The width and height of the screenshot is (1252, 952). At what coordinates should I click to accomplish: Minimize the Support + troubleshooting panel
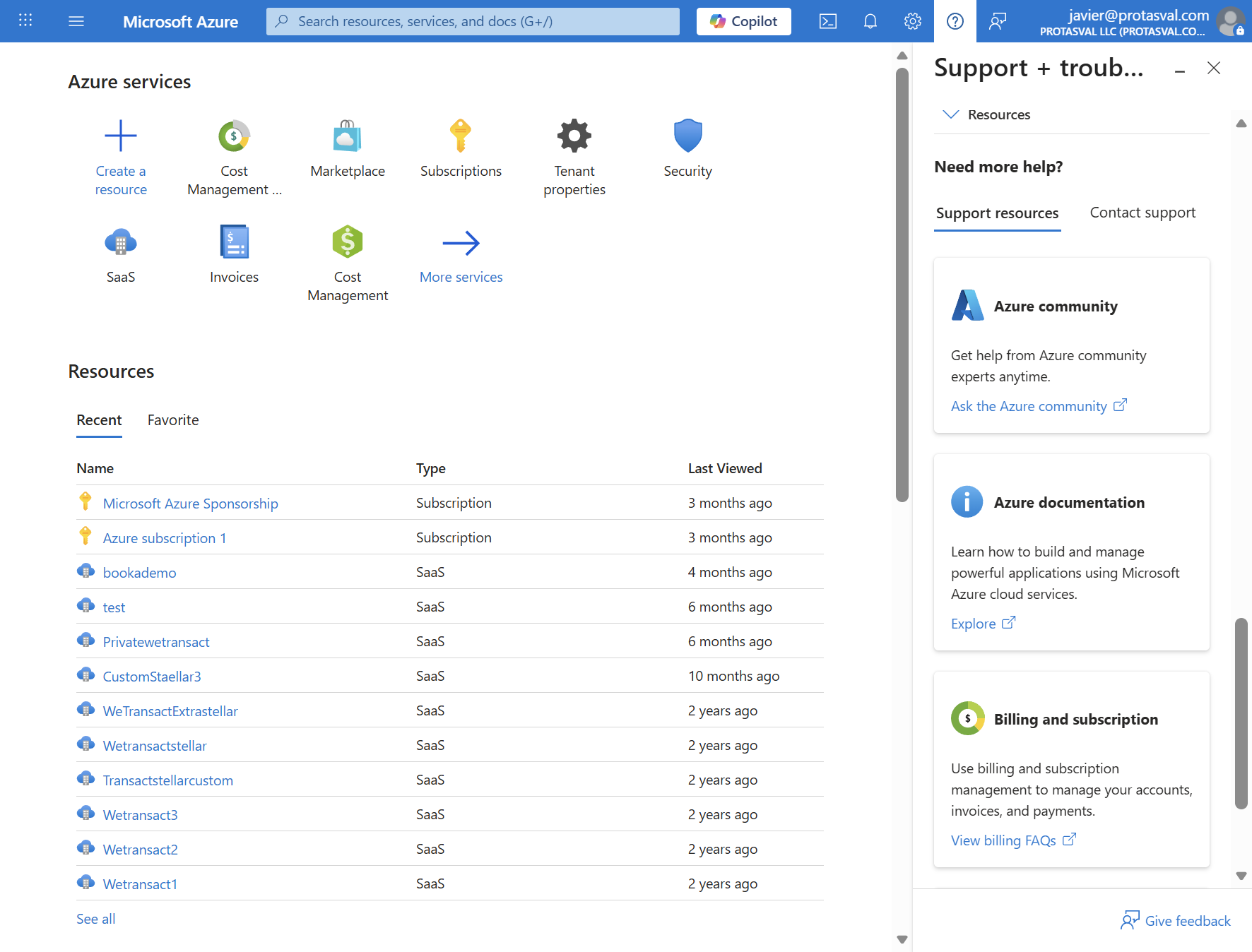coord(1179,71)
